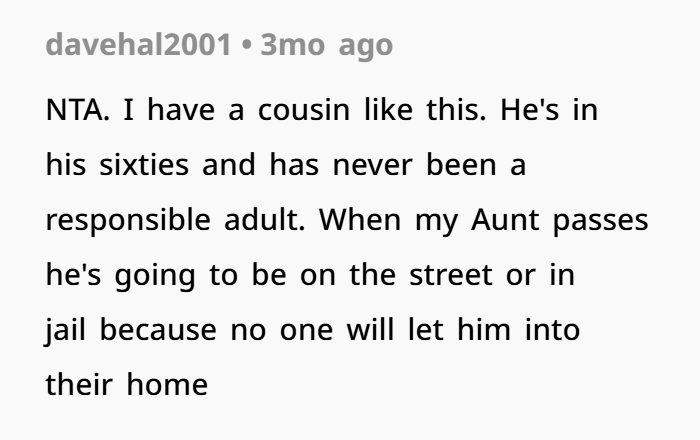Click the word "passes" ending the third line
Viewport: 700px width, 440px height.
600,221
